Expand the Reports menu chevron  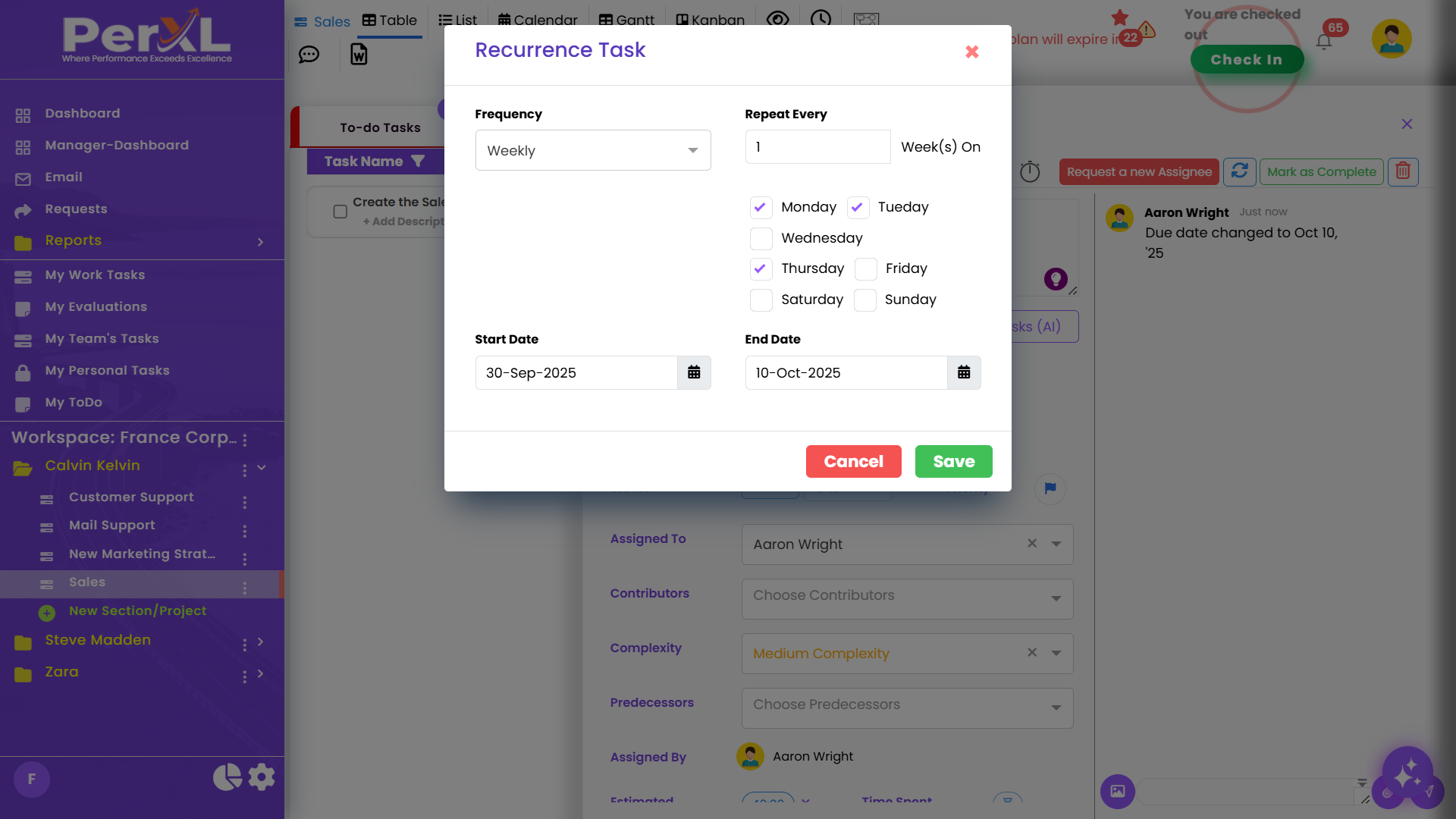[260, 242]
